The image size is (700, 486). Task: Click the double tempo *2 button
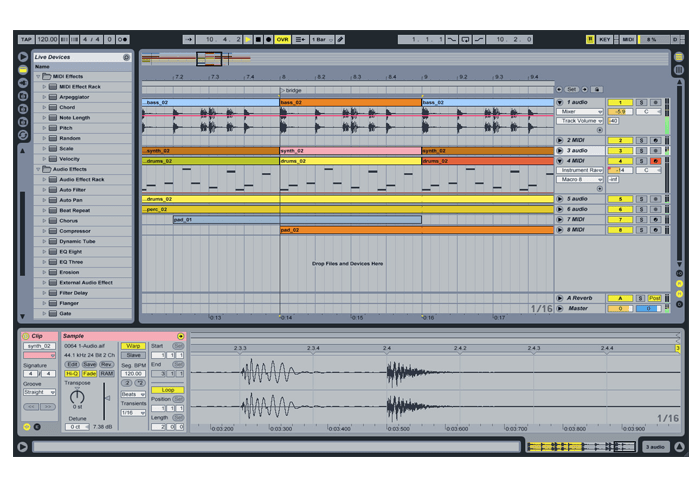pyautogui.click(x=140, y=383)
